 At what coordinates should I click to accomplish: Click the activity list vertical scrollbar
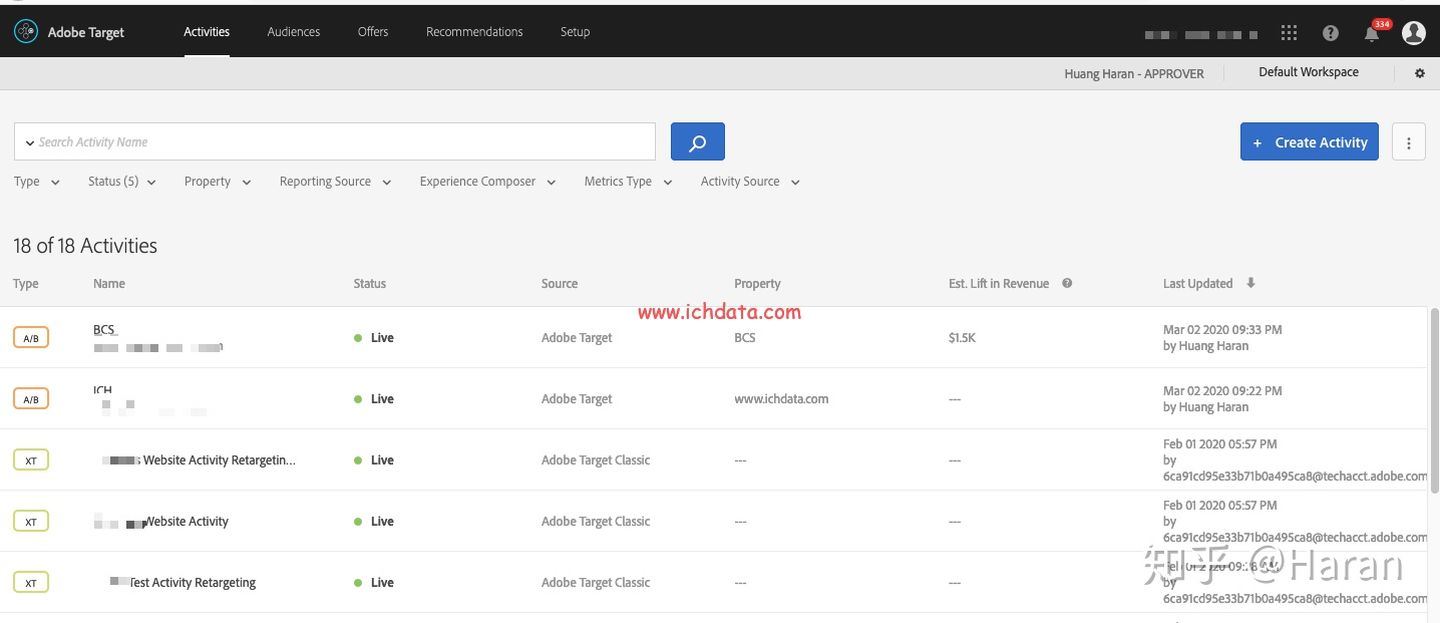(x=1434, y=400)
